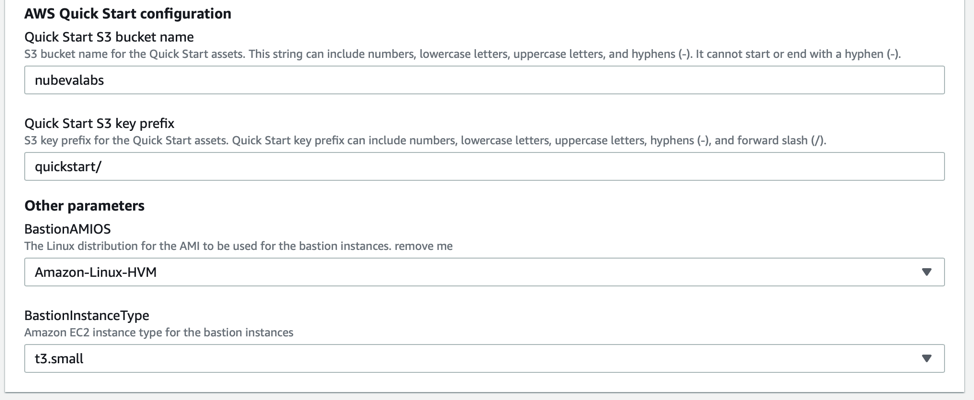The image size is (974, 400).
Task: Click the Linux distribution description text
Action: coord(239,246)
